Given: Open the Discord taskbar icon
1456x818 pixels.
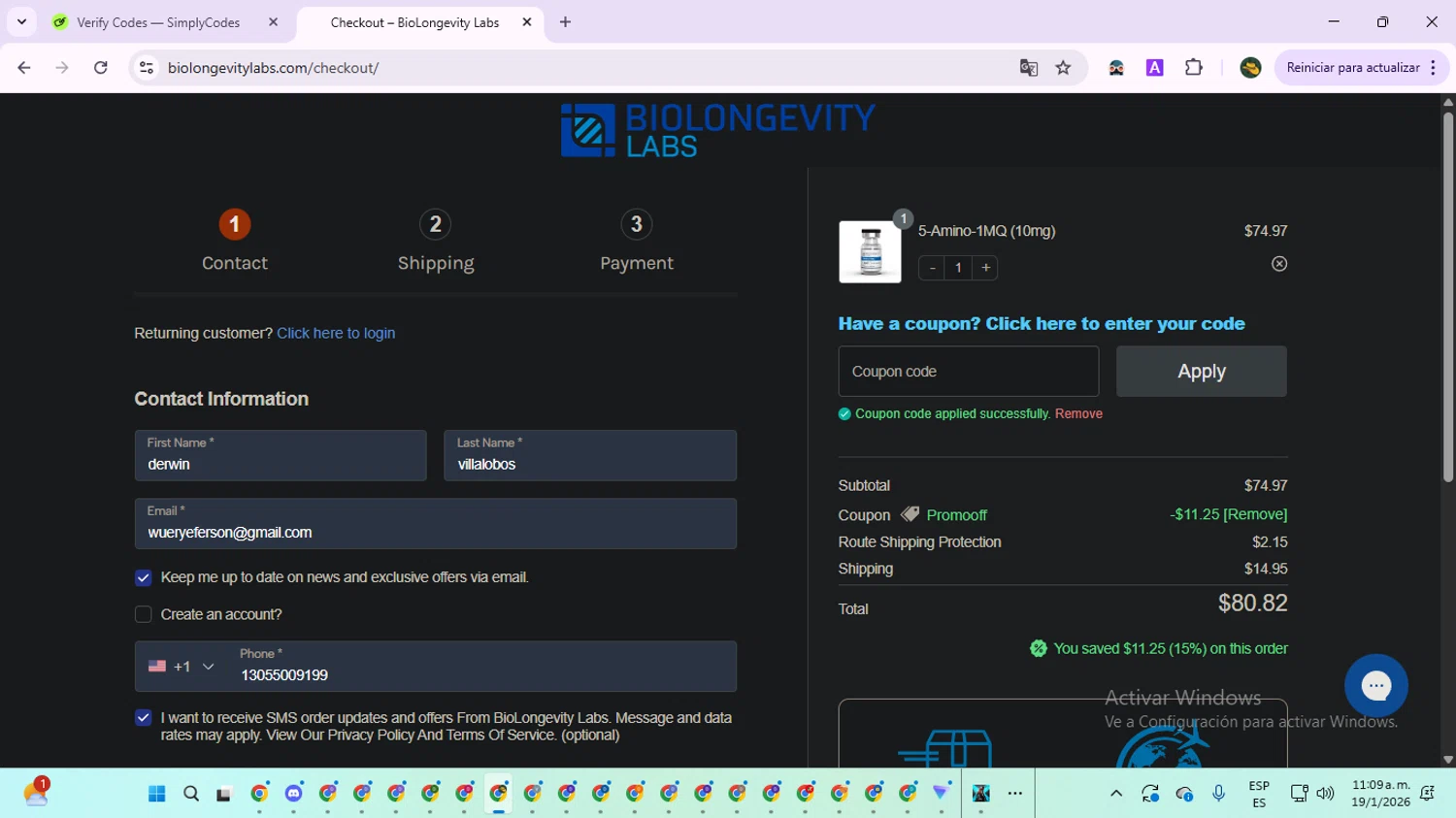Looking at the screenshot, I should coord(293,794).
